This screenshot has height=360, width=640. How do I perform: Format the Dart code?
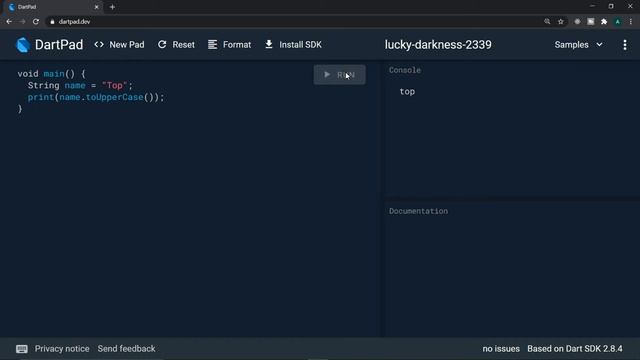[229, 45]
